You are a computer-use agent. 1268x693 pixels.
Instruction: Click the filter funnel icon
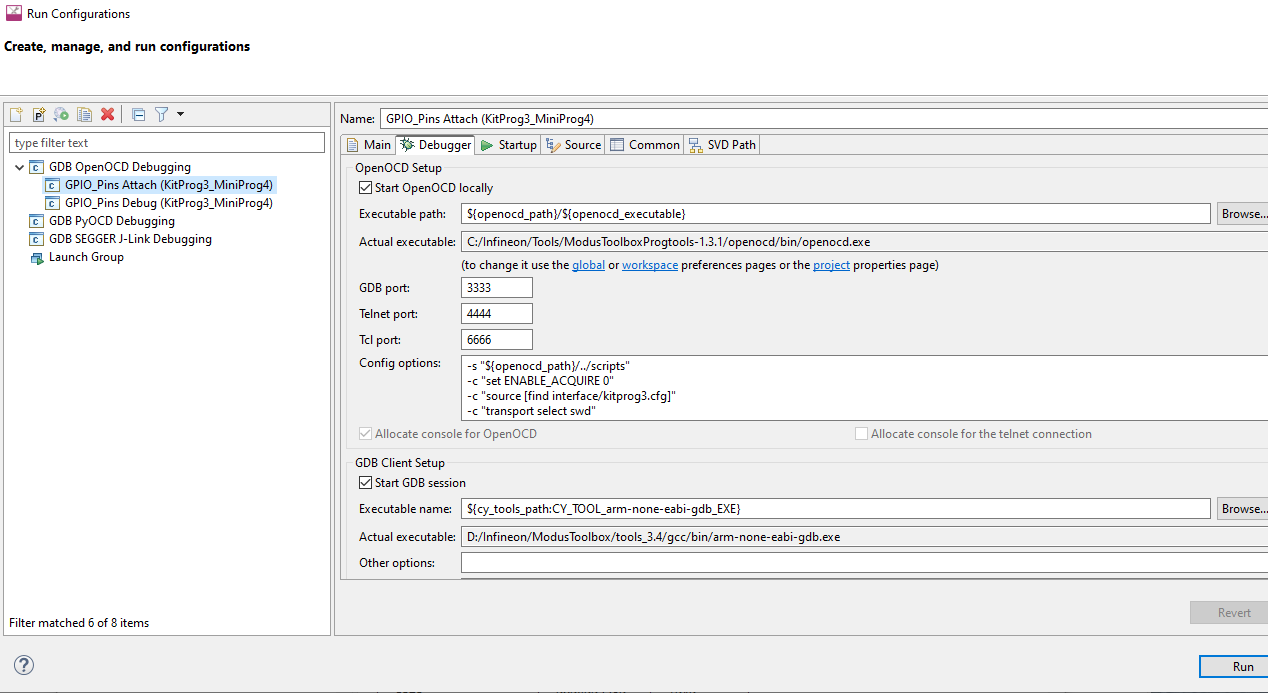click(x=161, y=115)
